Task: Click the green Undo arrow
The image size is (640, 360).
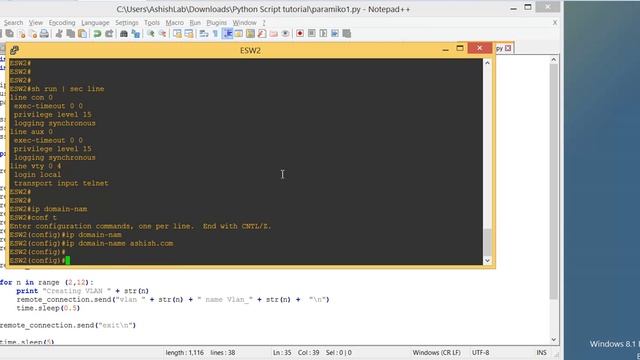Action: coord(97,34)
